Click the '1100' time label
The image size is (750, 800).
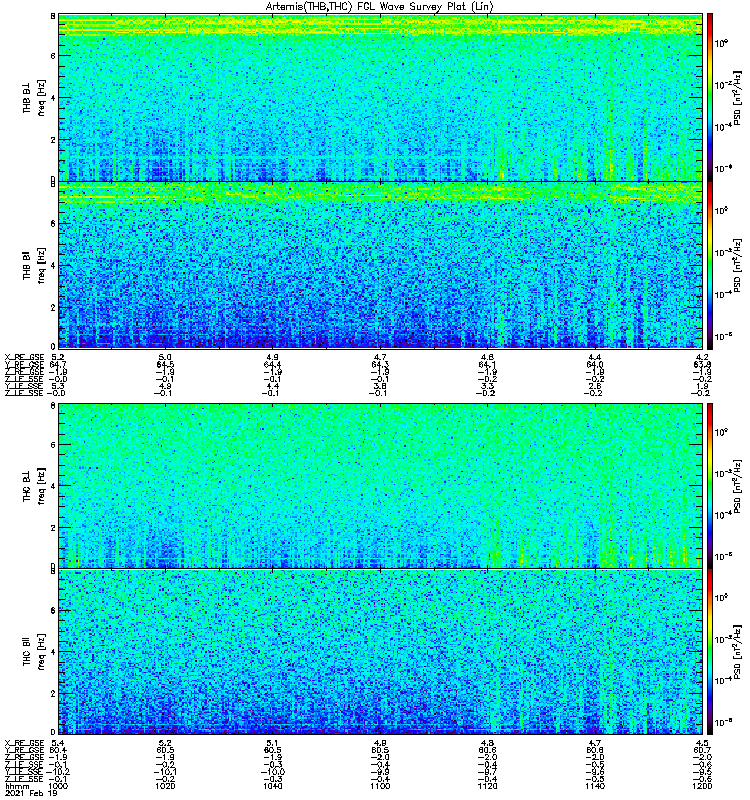pos(380,786)
